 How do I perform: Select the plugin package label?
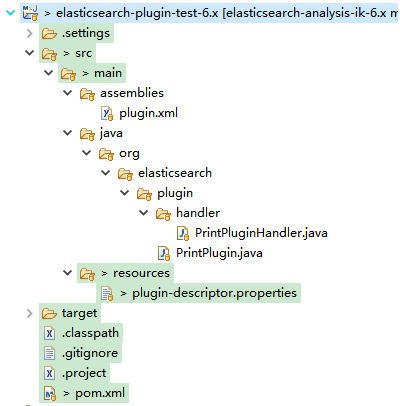(x=175, y=193)
